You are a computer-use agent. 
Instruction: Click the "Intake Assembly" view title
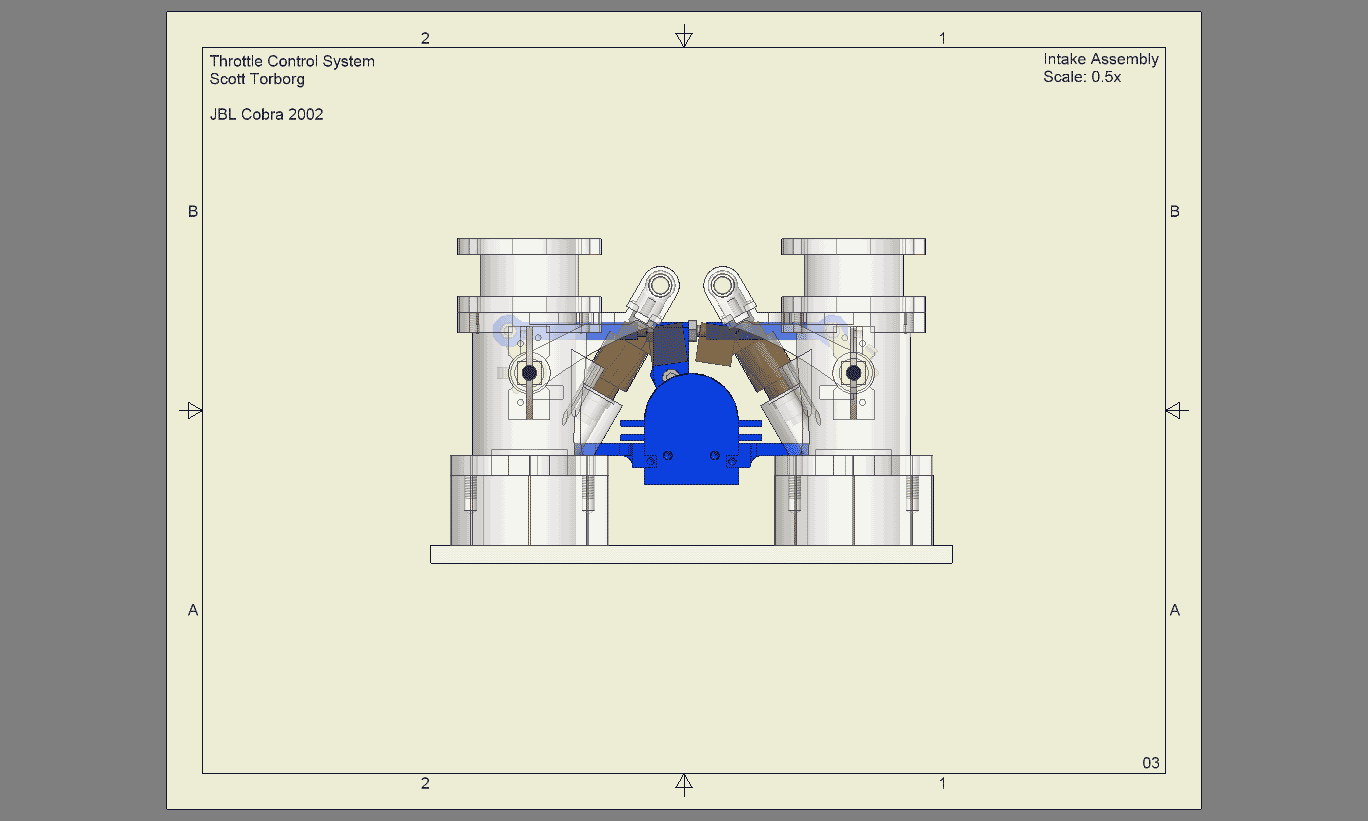1101,59
